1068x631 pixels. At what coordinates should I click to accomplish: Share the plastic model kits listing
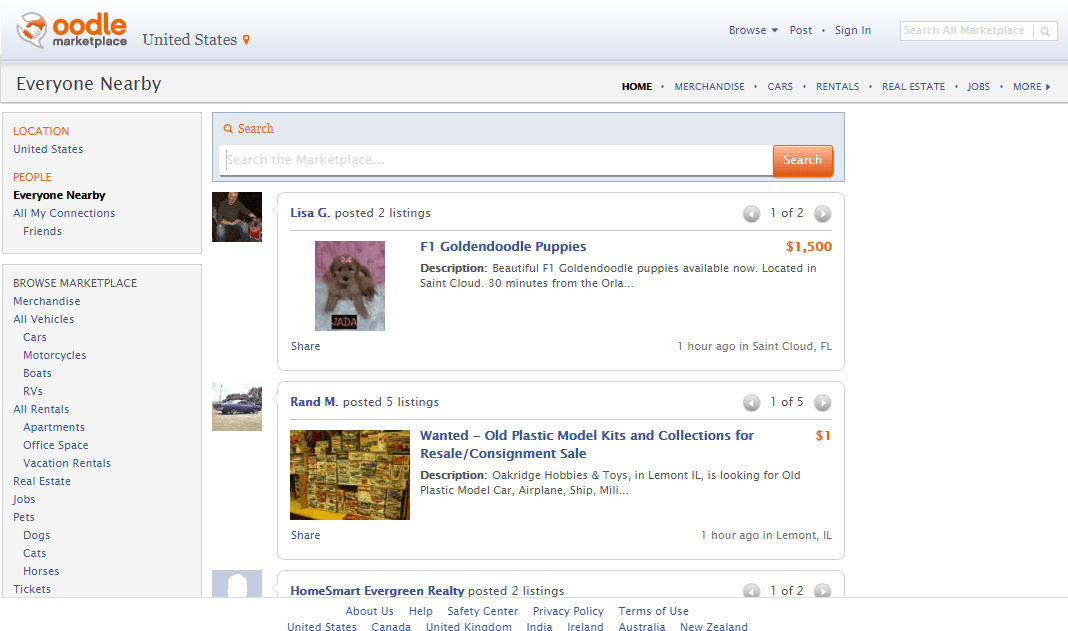(305, 535)
